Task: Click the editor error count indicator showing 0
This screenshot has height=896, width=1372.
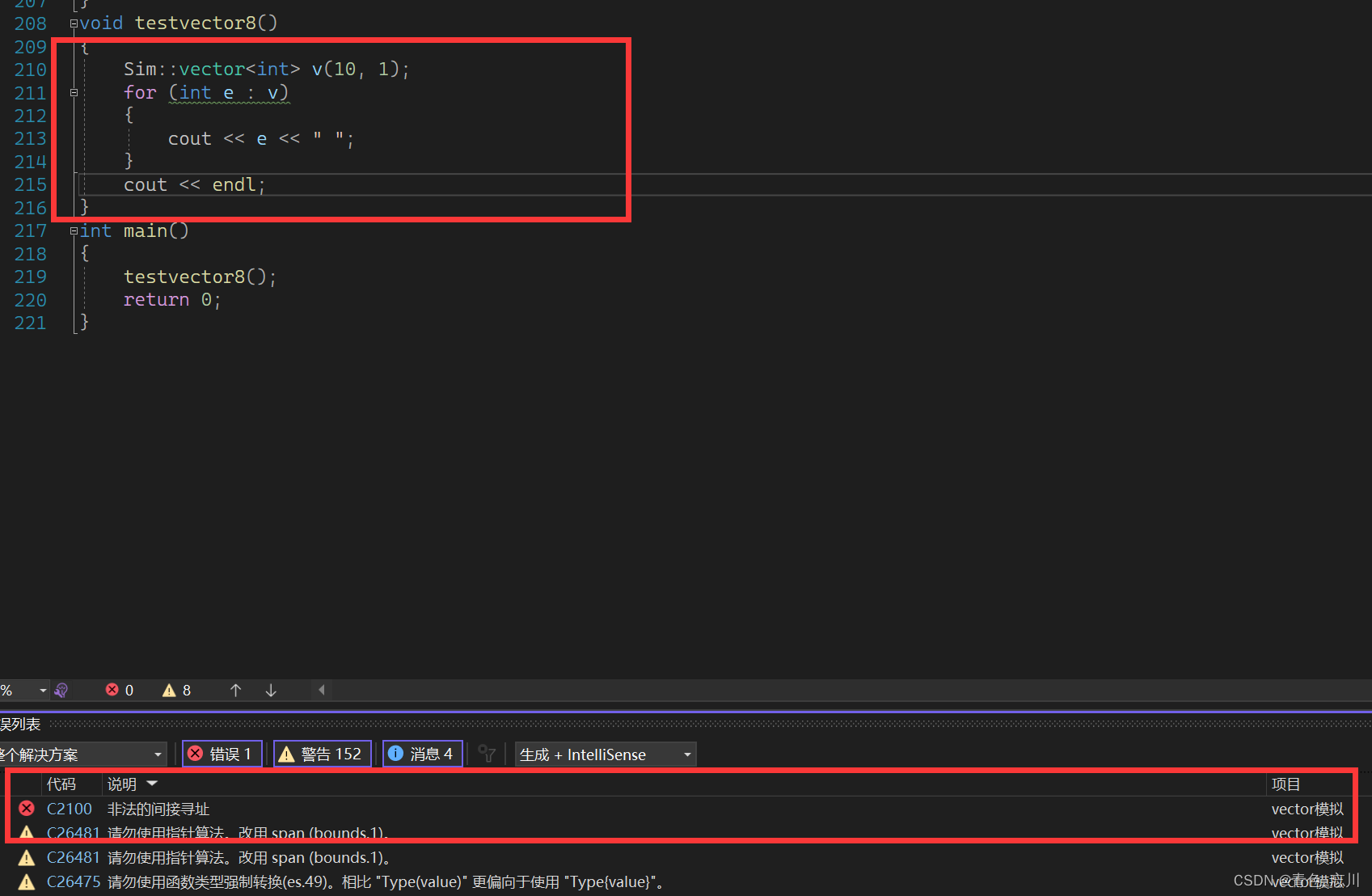Action: tap(120, 690)
